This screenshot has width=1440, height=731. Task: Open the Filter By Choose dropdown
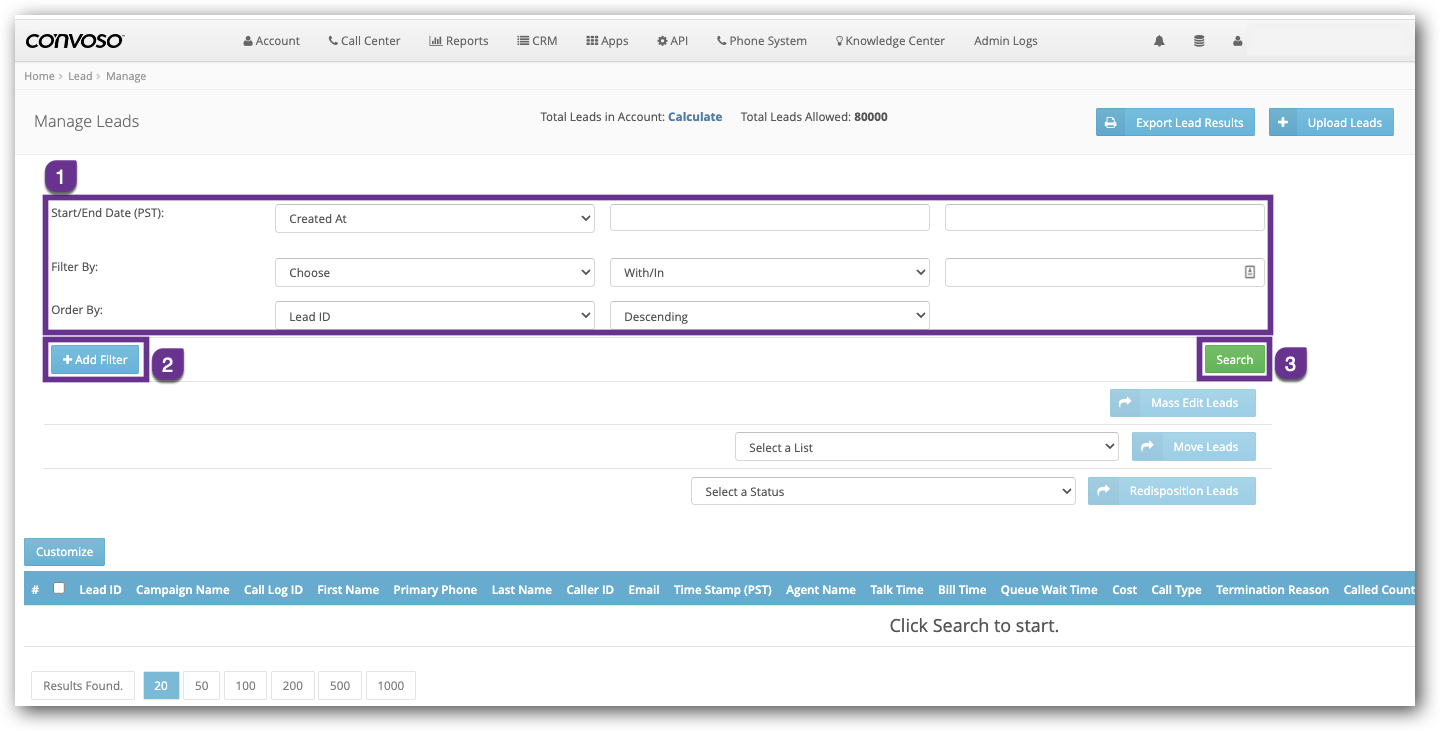tap(434, 272)
